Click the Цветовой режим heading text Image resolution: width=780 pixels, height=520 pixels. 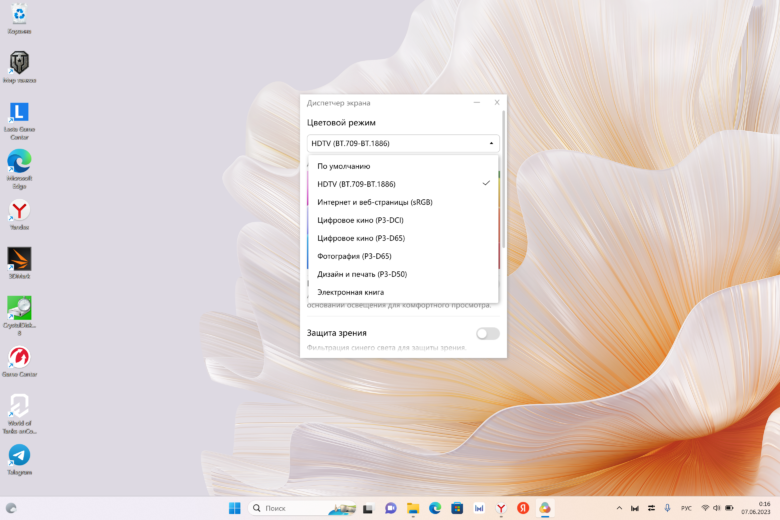click(x=341, y=122)
